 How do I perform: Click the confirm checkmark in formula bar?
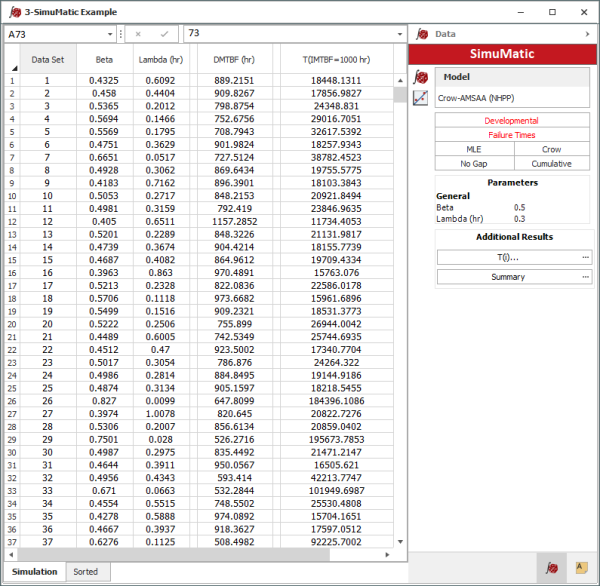[164, 33]
